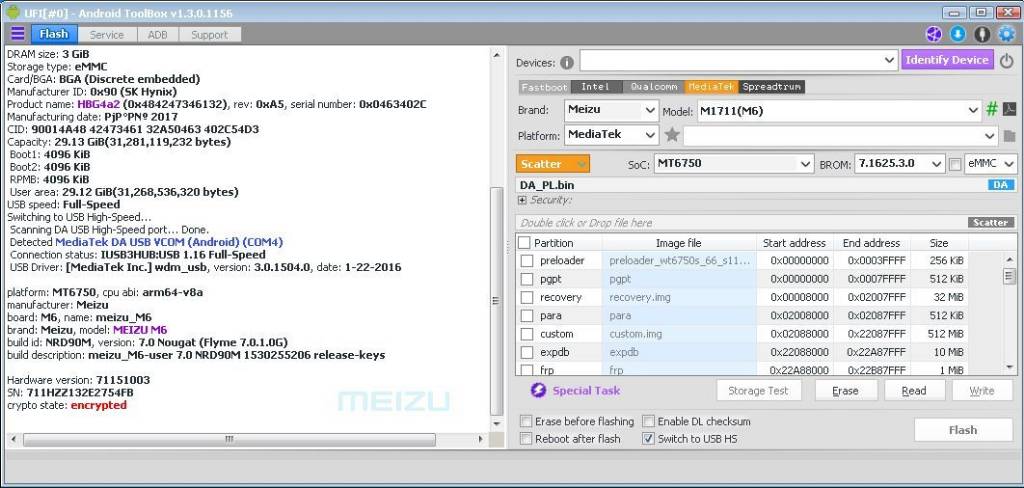Select the MediaTek mode tab
1024x488 pixels.
(x=711, y=87)
